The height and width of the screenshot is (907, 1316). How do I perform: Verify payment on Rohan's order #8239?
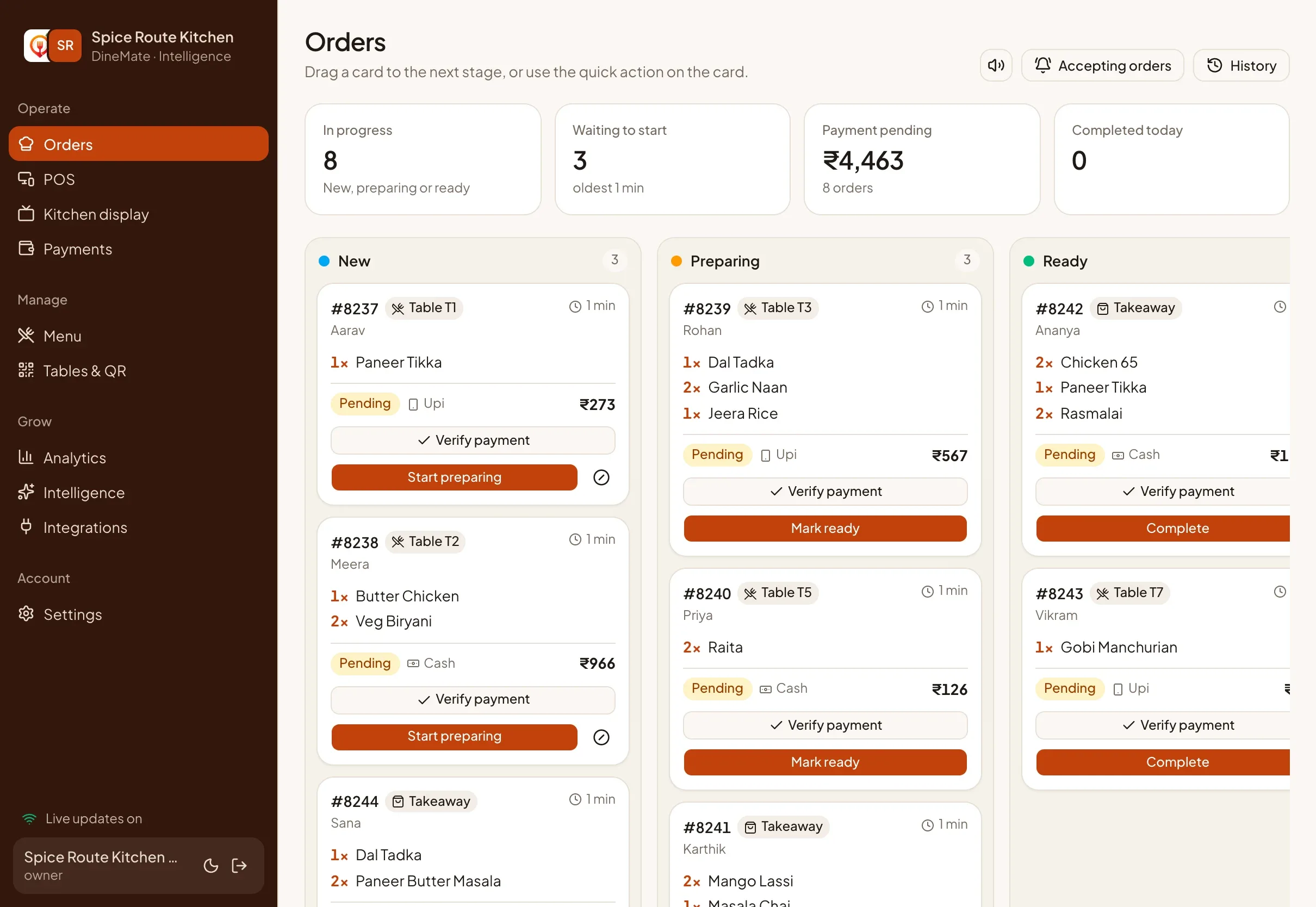click(825, 492)
